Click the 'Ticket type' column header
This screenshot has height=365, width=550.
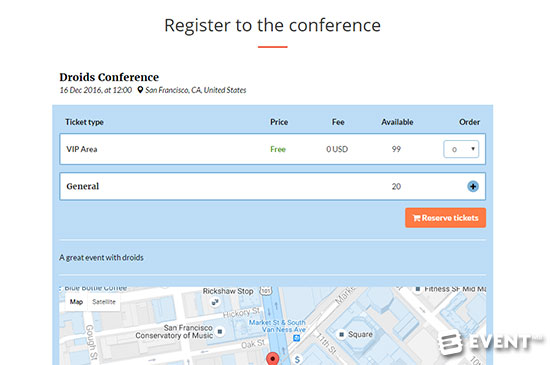click(x=84, y=122)
